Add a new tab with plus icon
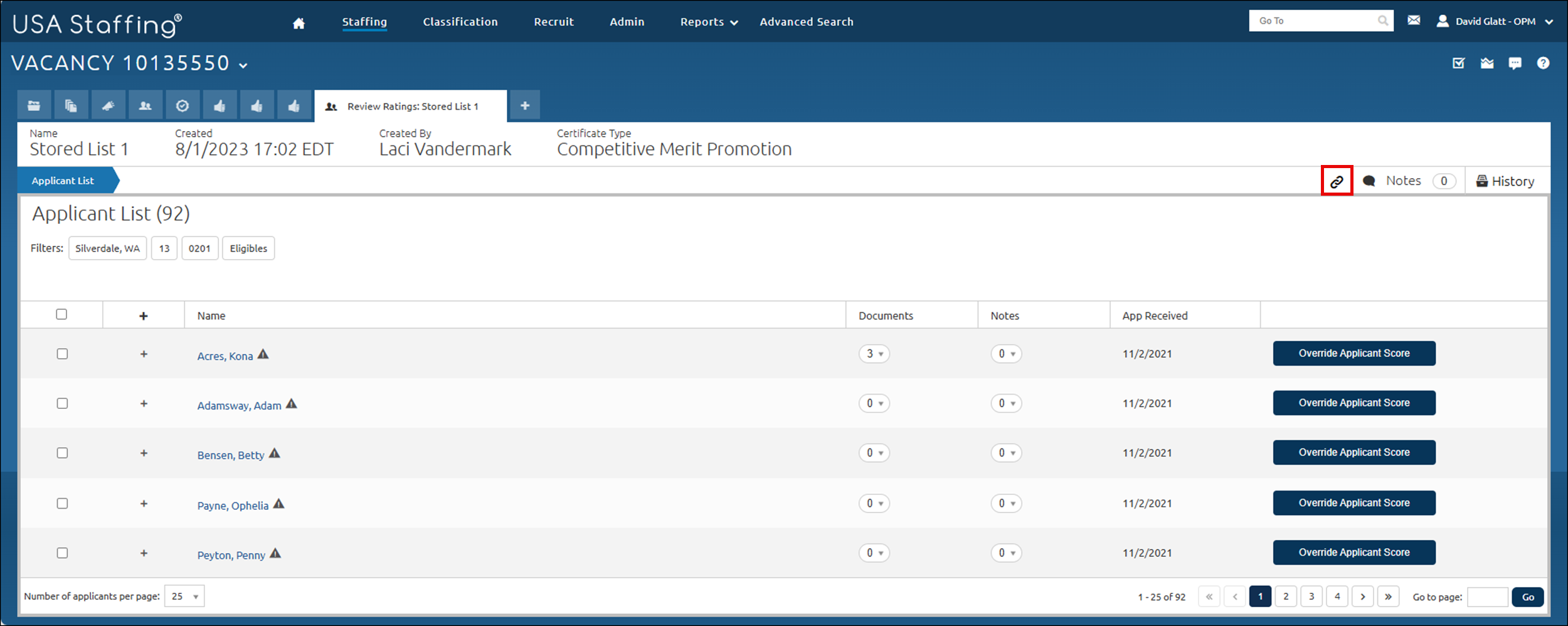The height and width of the screenshot is (626, 1568). pyautogui.click(x=525, y=105)
